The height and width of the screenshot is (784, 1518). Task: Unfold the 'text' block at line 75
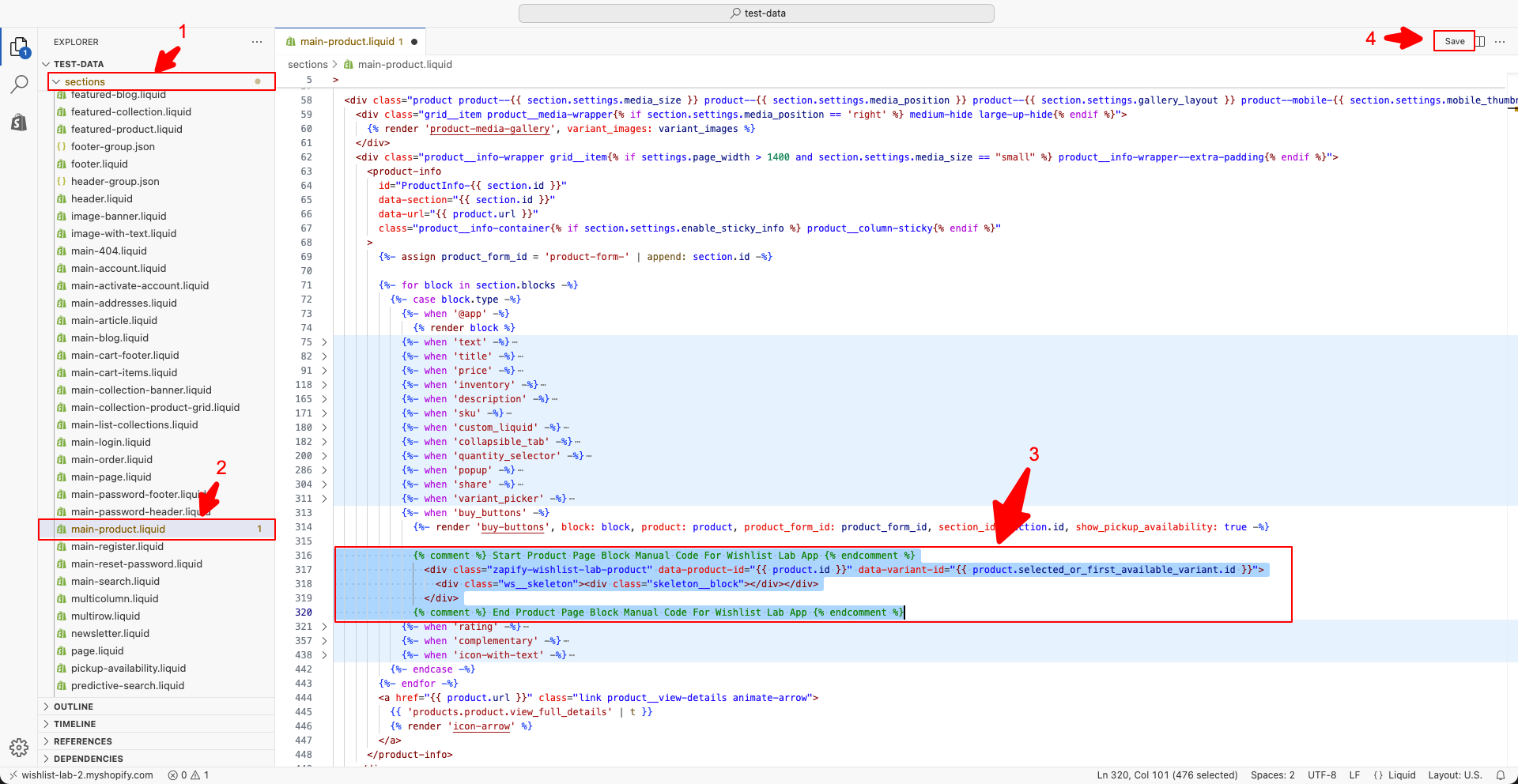pyautogui.click(x=324, y=342)
